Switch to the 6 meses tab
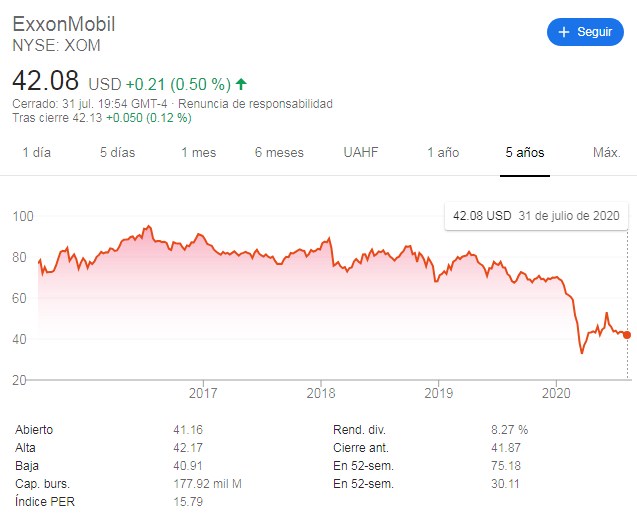 click(279, 153)
